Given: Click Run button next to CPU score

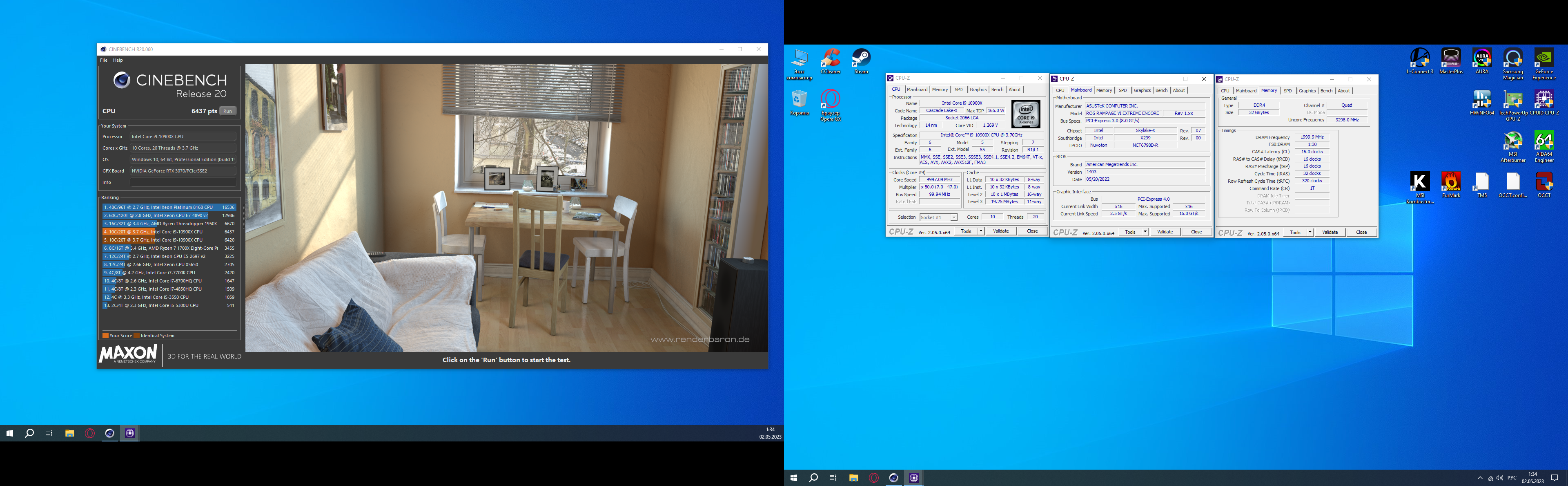Looking at the screenshot, I should point(228,111).
